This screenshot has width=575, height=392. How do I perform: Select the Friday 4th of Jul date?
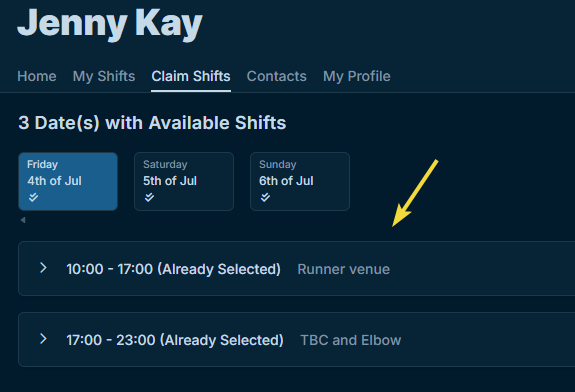click(x=68, y=182)
